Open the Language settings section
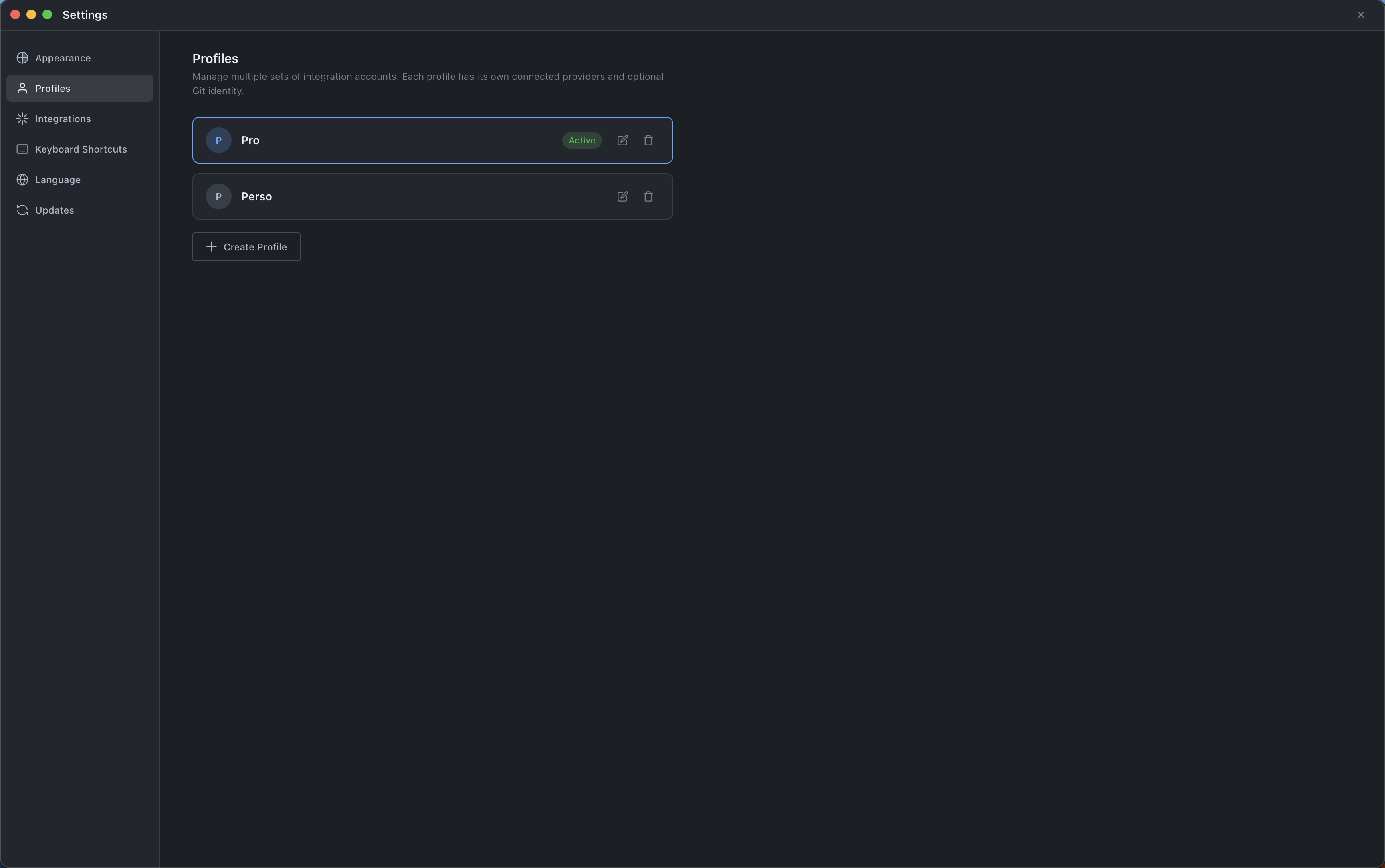1385x868 pixels. 57,179
